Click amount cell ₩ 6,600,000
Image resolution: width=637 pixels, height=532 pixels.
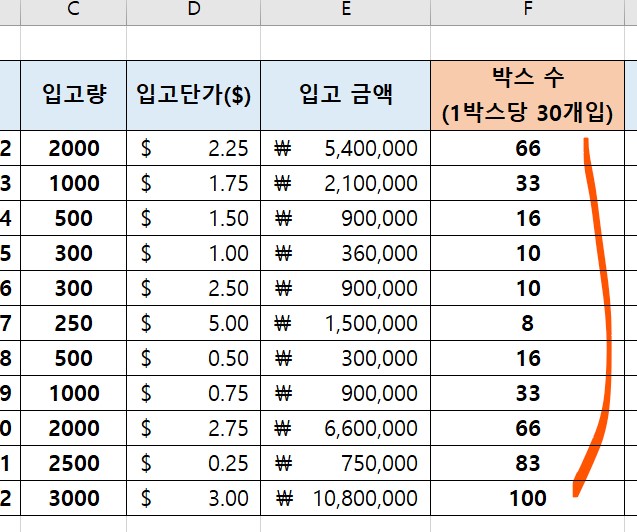click(345, 428)
